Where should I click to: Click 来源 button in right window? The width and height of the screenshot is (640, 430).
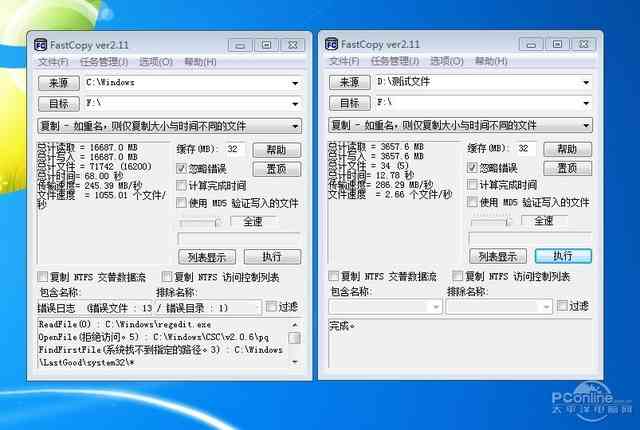click(x=350, y=82)
